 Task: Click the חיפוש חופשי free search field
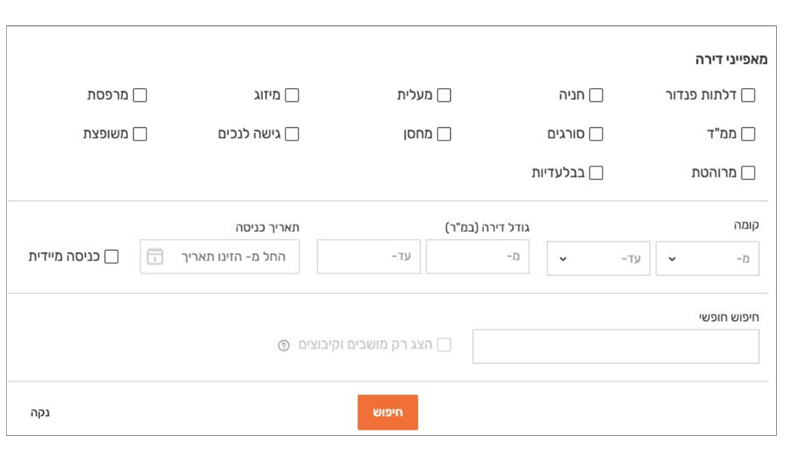[x=615, y=346]
